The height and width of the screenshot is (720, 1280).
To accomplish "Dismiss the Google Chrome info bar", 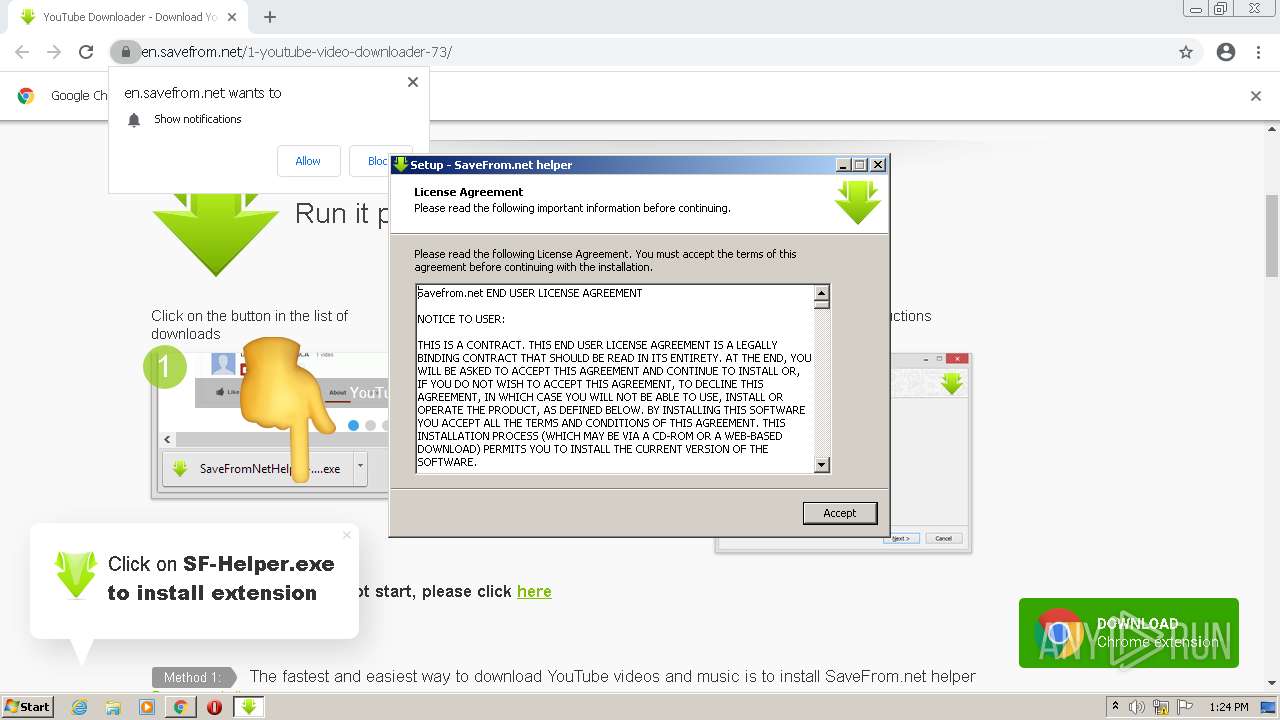I will pyautogui.click(x=1256, y=96).
